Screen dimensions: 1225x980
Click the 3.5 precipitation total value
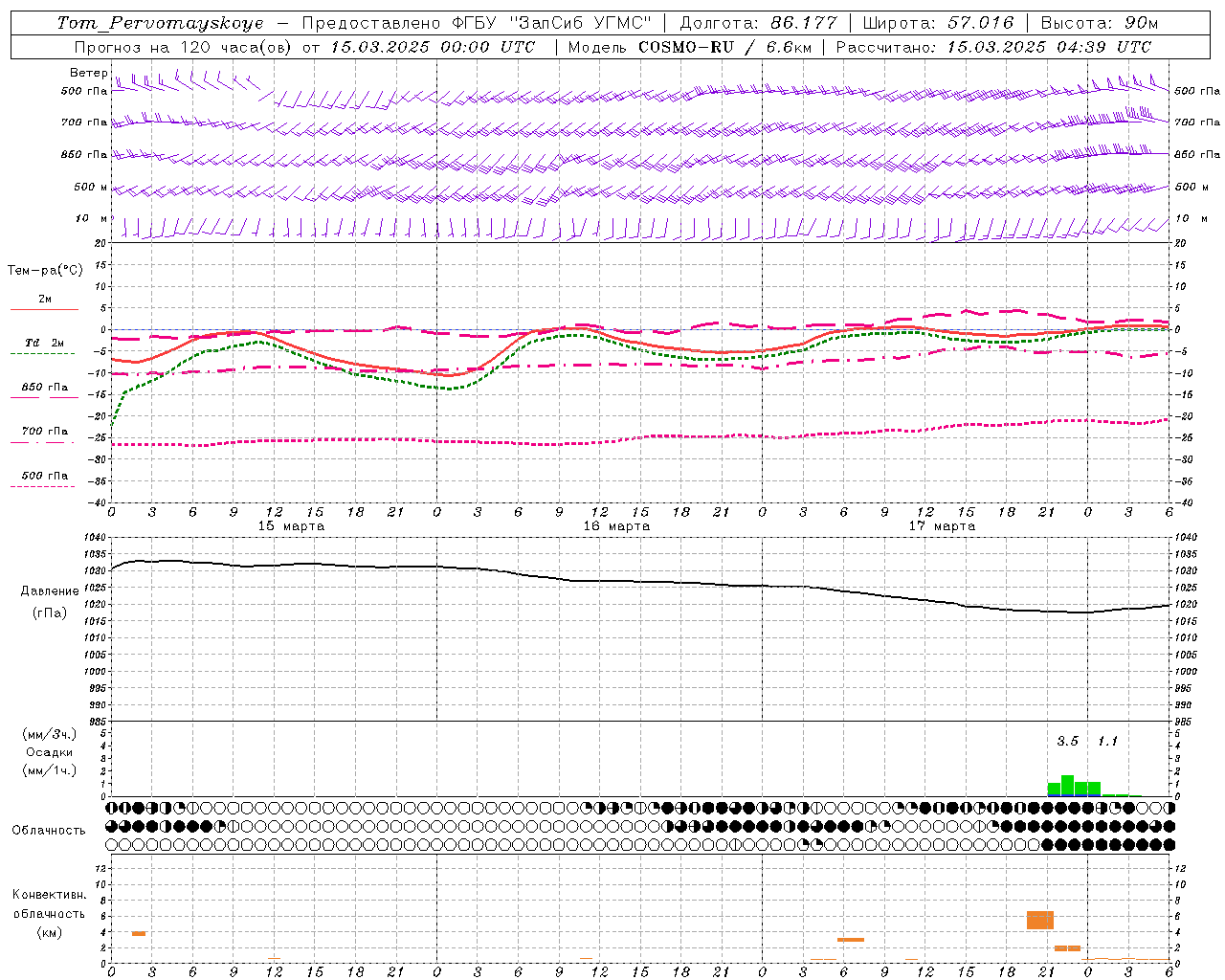1067,742
